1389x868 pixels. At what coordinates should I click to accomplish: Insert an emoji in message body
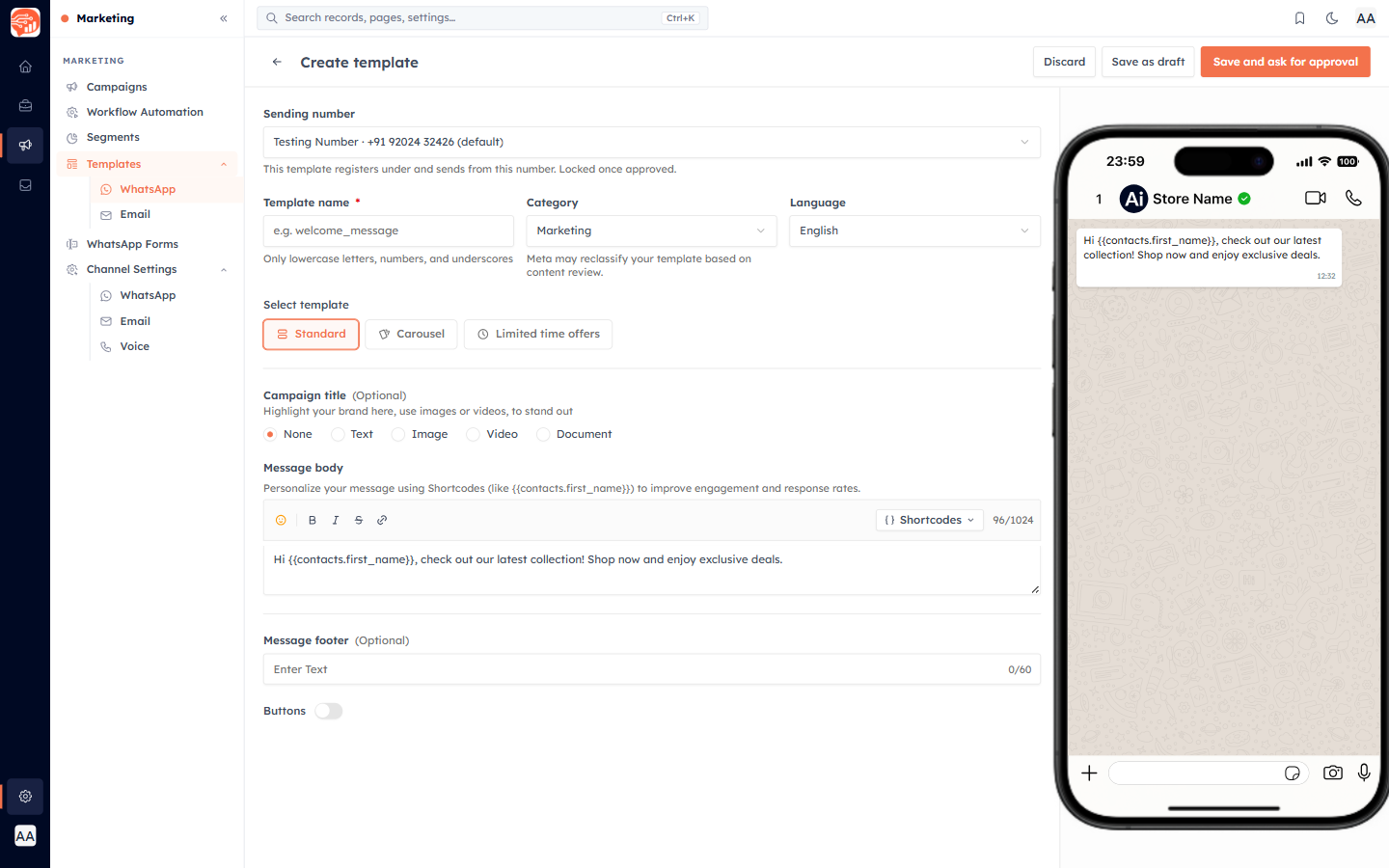pos(281,520)
